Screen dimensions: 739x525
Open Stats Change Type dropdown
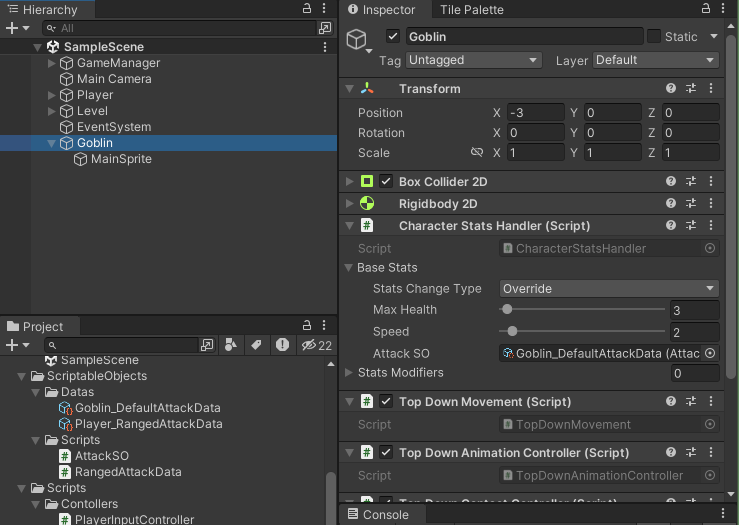(608, 288)
